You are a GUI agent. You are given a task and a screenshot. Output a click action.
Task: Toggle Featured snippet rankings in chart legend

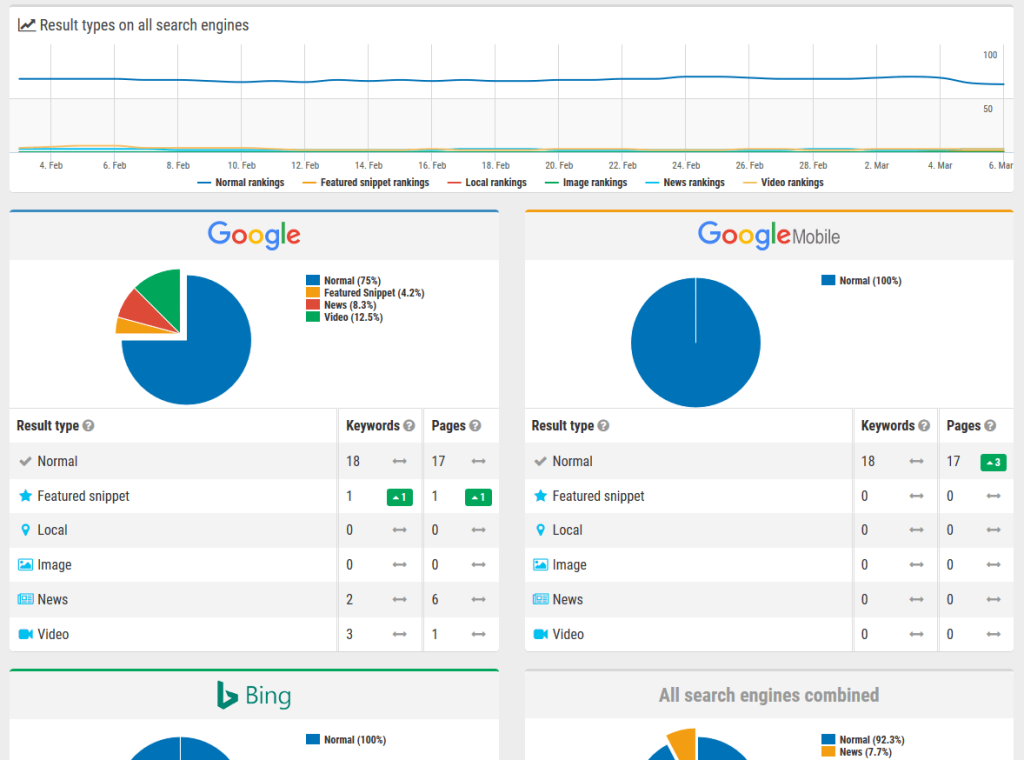pyautogui.click(x=366, y=183)
